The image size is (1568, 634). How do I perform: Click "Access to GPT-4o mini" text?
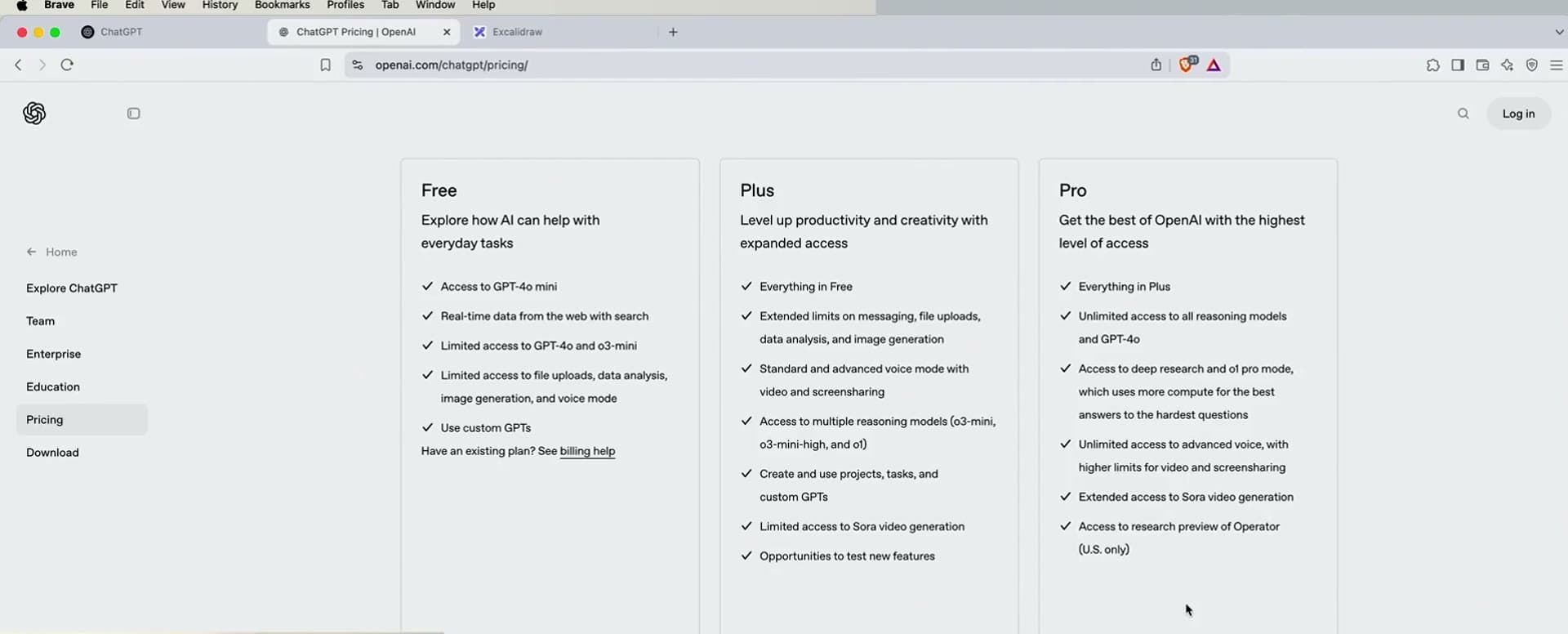[499, 287]
